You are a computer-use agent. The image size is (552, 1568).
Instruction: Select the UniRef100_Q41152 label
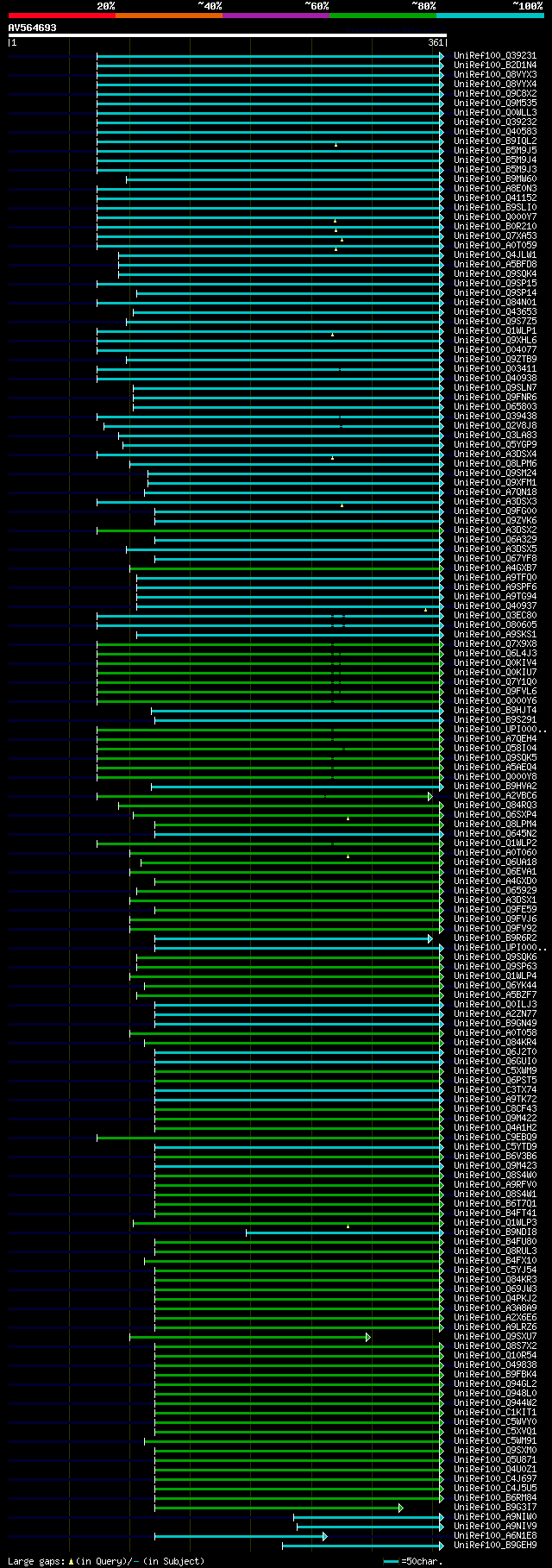[495, 198]
